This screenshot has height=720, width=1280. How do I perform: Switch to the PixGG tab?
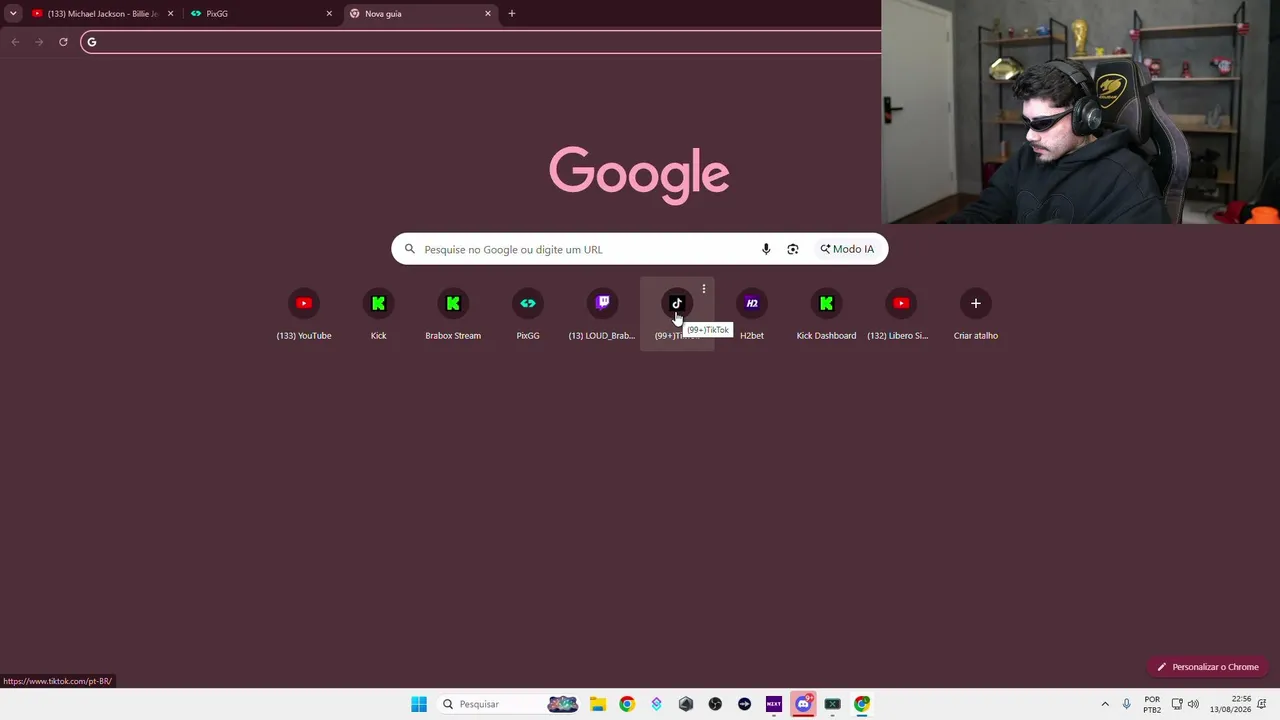pos(262,14)
